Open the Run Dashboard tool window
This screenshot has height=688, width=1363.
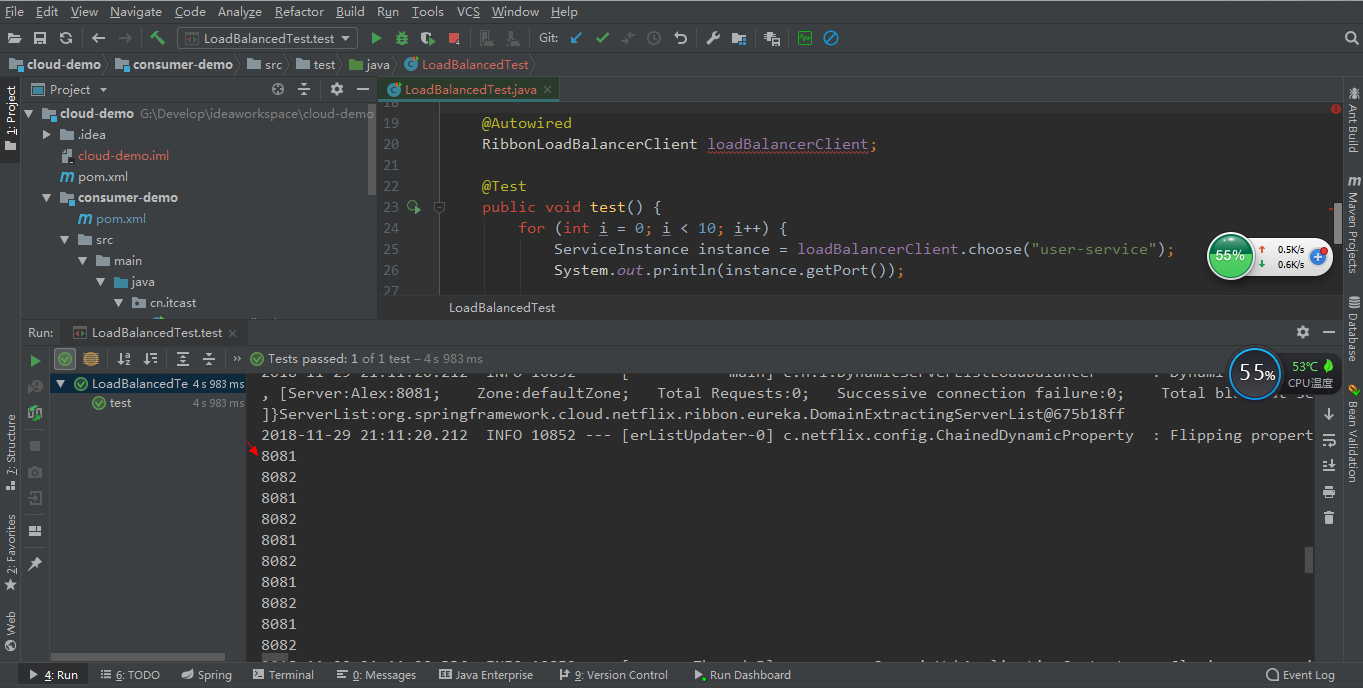pyautogui.click(x=741, y=675)
